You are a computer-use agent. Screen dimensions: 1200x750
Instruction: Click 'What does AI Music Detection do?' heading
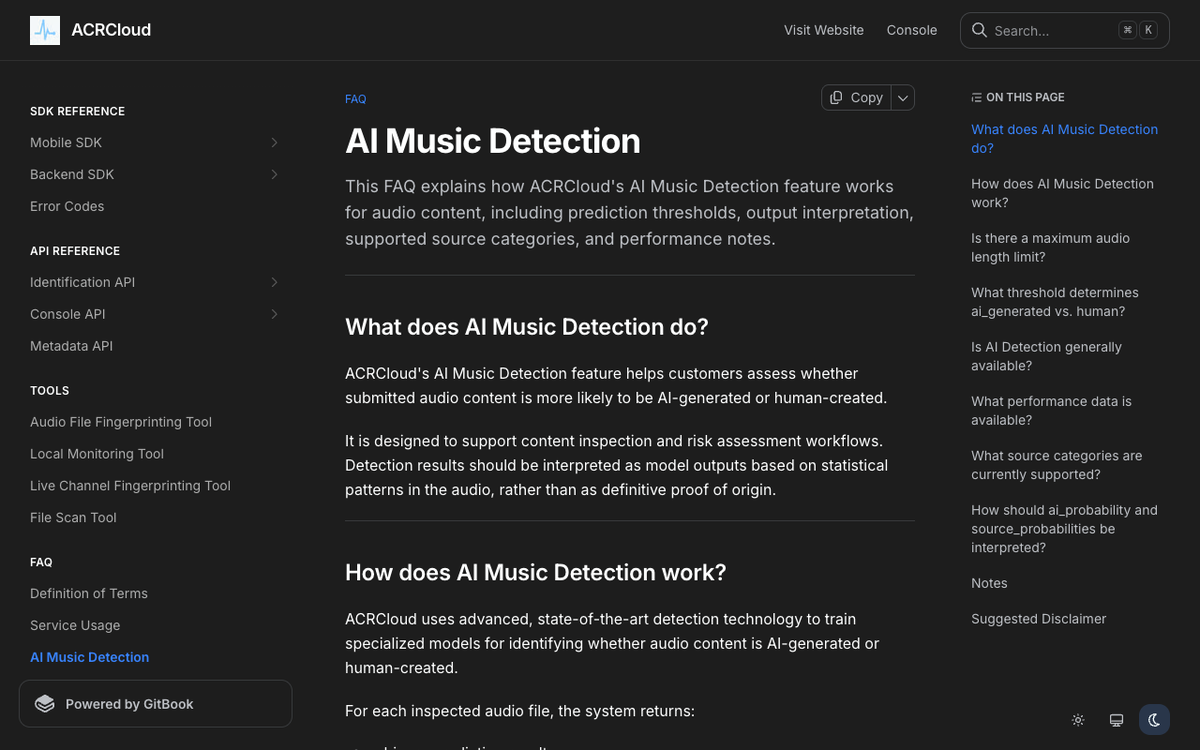527,327
